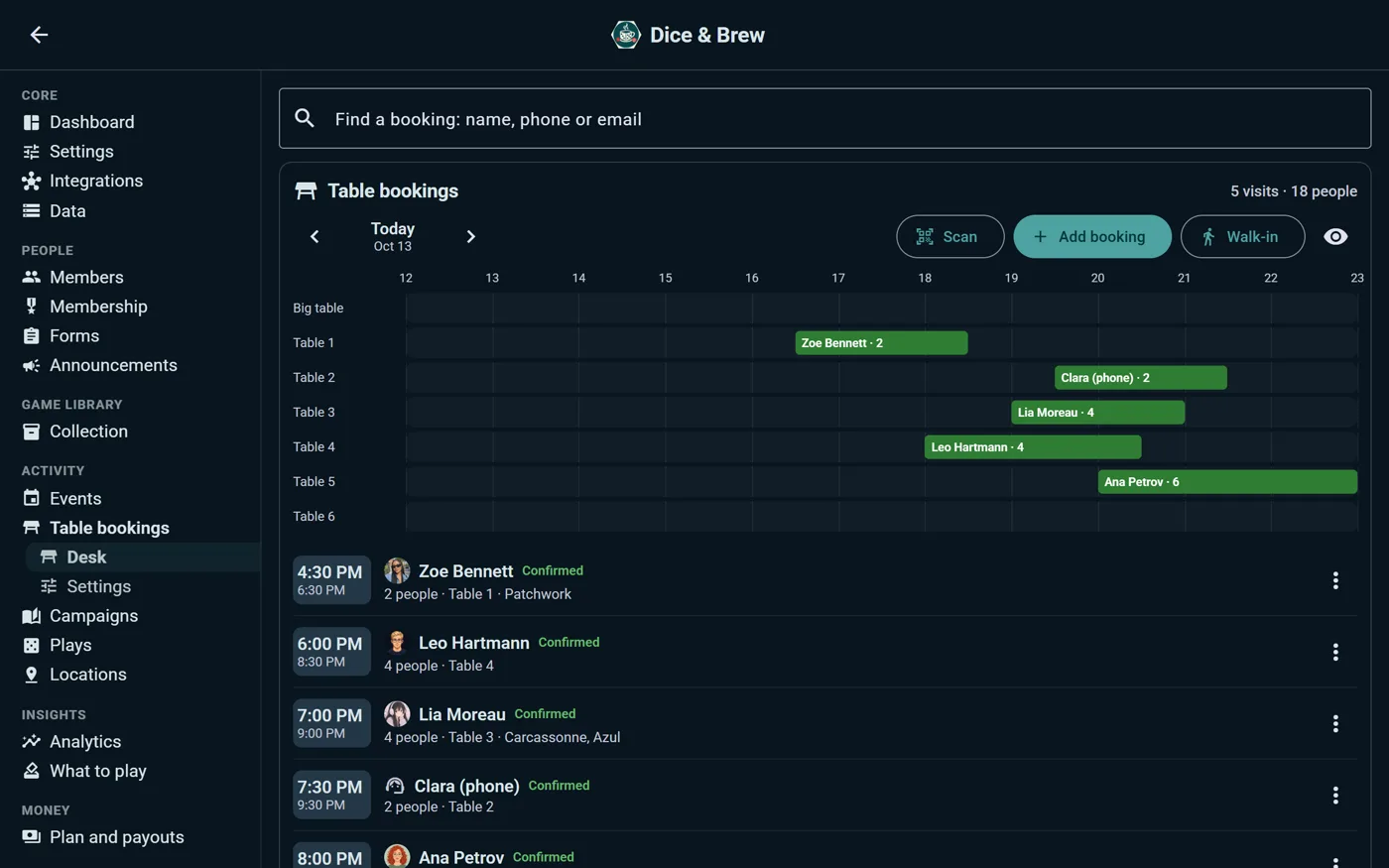The image size is (1389, 868).
Task: Select the Desk sub-item
Action: tap(143, 558)
